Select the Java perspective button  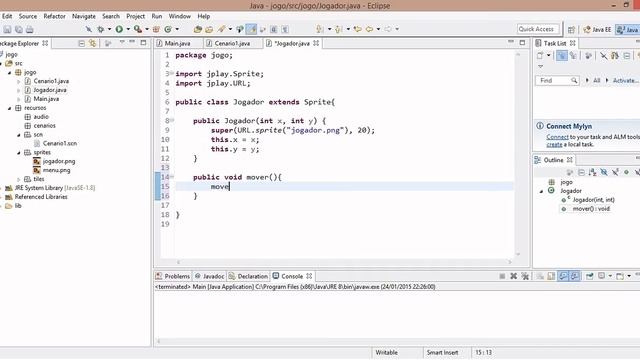click(627, 30)
